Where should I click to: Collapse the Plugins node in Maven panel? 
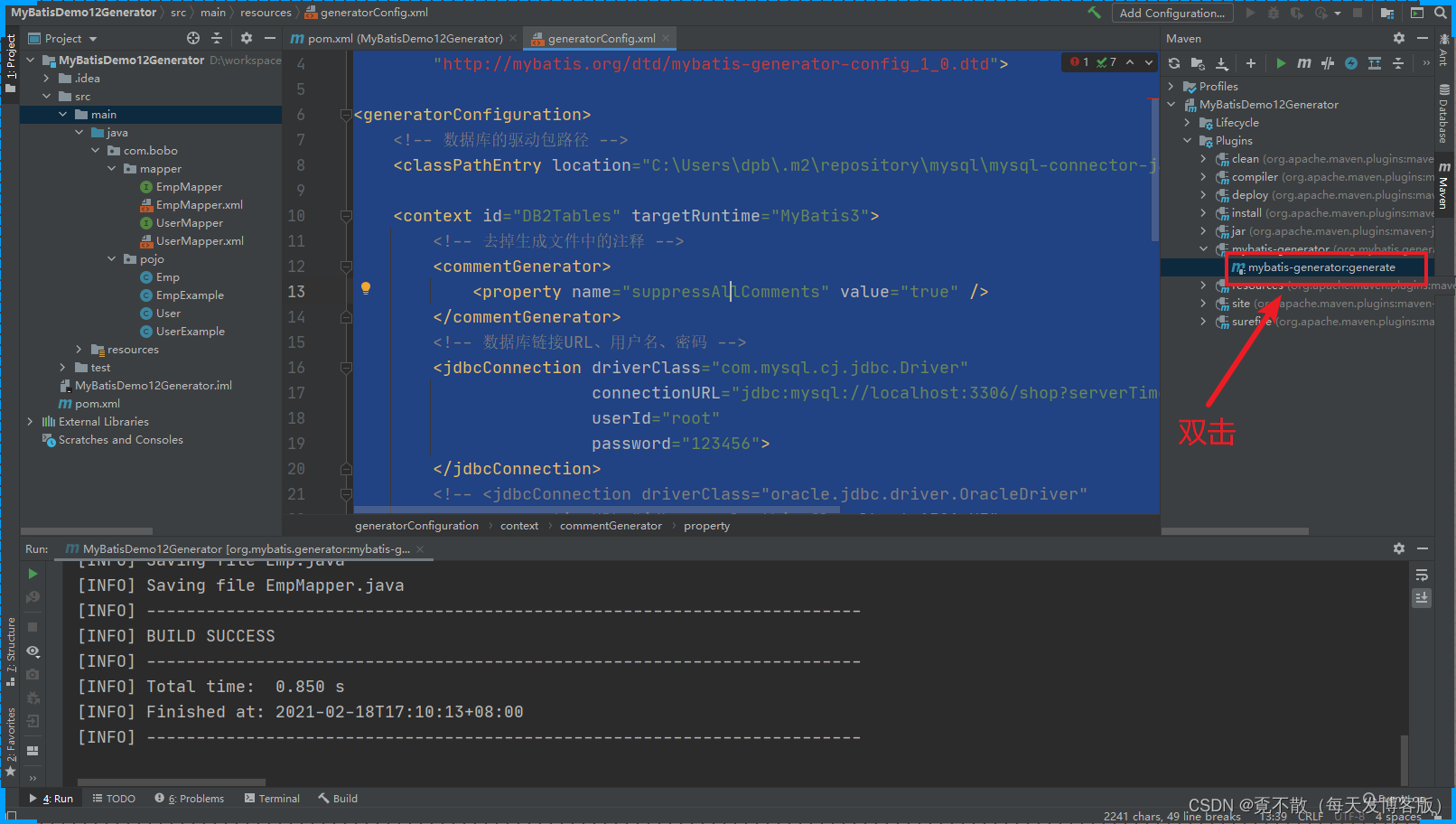click(x=1187, y=140)
